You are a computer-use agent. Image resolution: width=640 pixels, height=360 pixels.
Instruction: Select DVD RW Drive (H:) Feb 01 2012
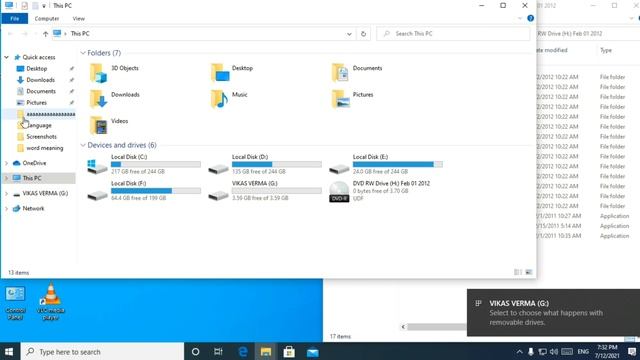[x=380, y=191]
